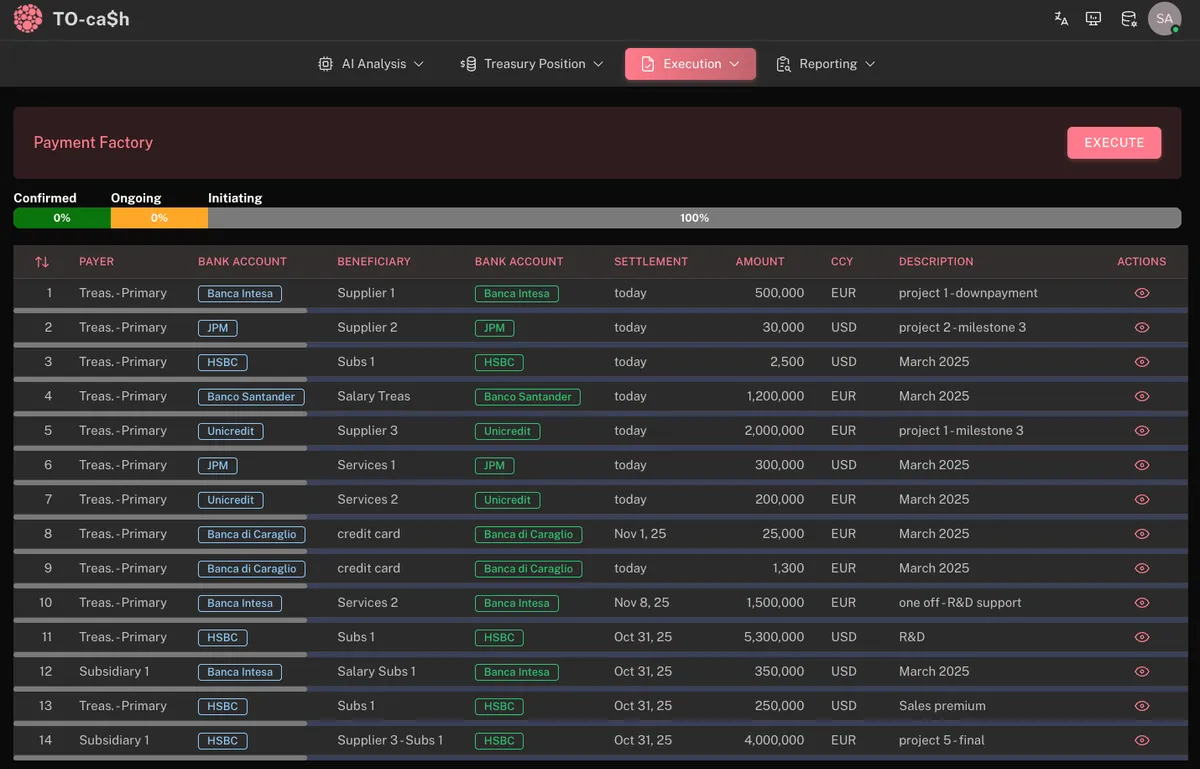This screenshot has width=1200, height=769.
Task: Open the Treasury Position dropdown chevron
Action: pos(598,64)
